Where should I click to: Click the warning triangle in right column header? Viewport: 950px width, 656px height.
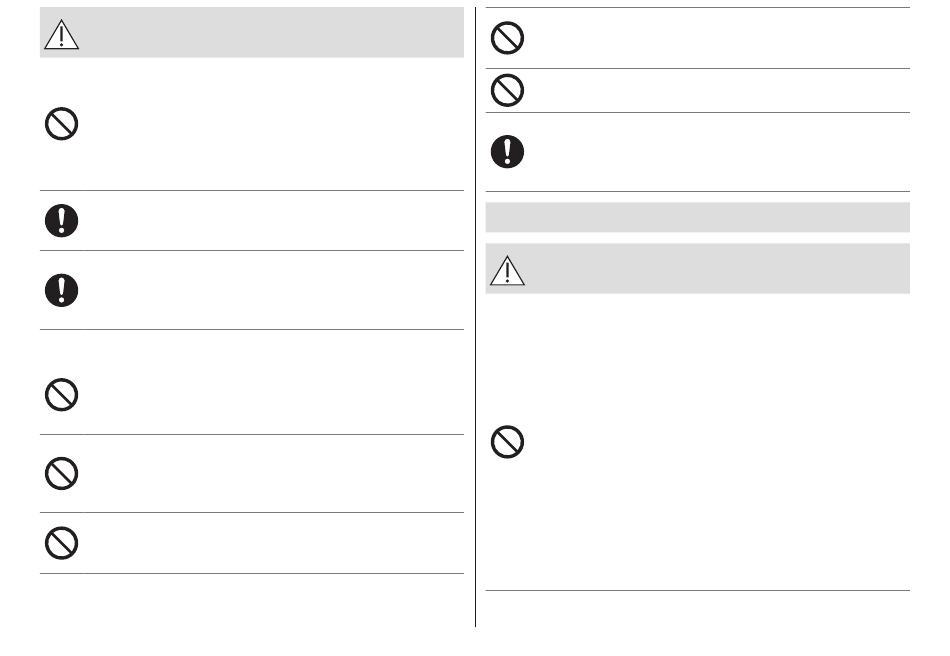(507, 270)
